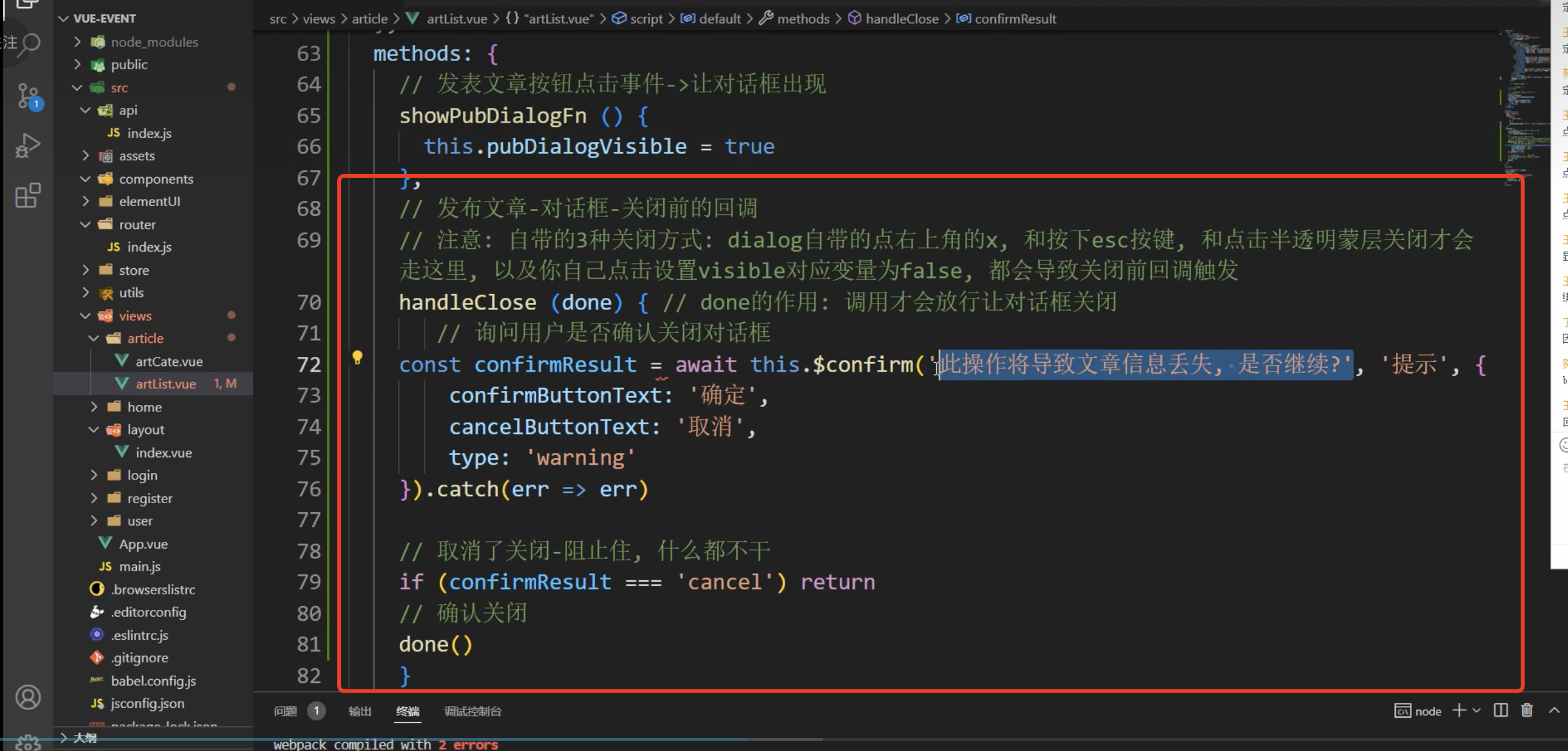This screenshot has height=751, width=1568.
Task: Switch to 输出 output tab
Action: click(x=360, y=711)
